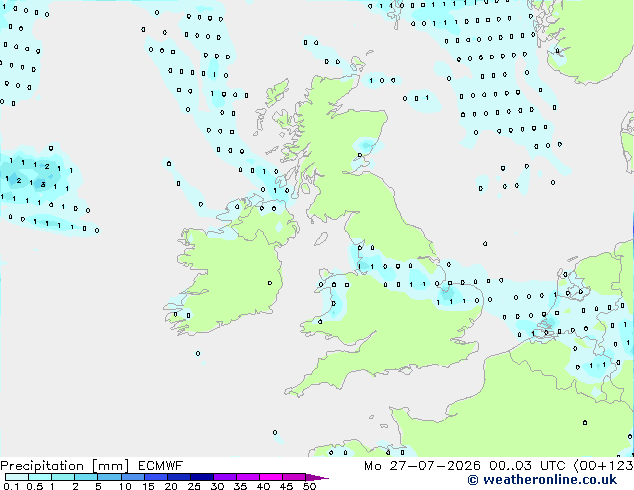Click the 'ECMWF' model label
The image size is (634, 490).
click(x=161, y=466)
